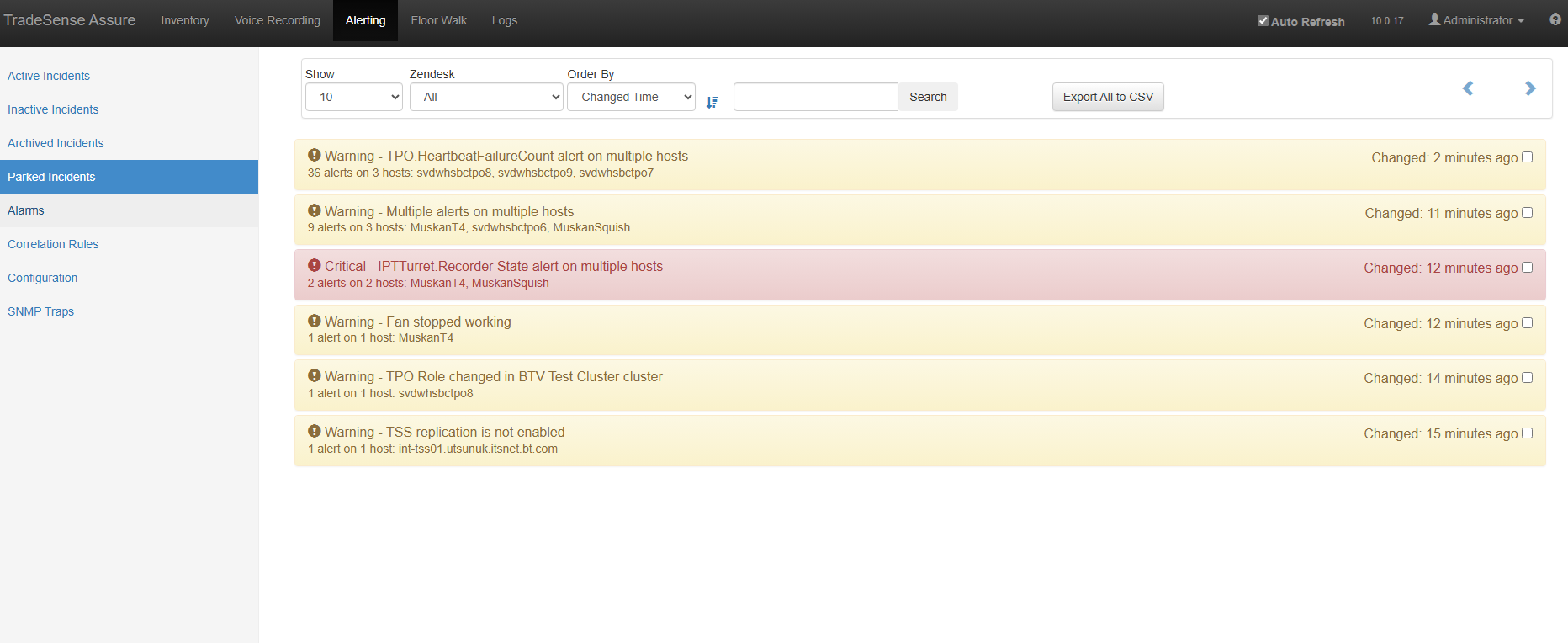
Task: Click warning icon on TPO Role changed incident
Action: 315,375
